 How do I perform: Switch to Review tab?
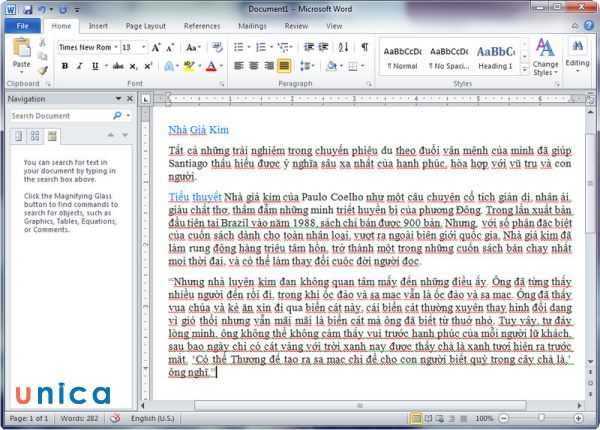tap(296, 26)
